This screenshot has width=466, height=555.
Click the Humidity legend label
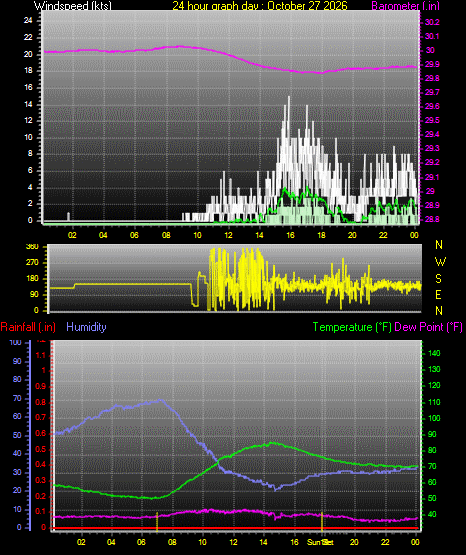click(86, 327)
